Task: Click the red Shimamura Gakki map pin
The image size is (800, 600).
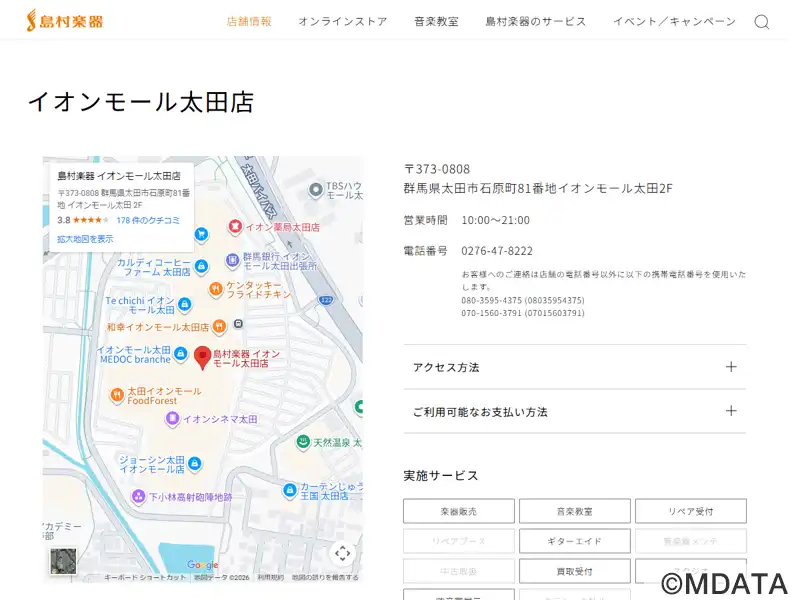Action: coord(202,357)
